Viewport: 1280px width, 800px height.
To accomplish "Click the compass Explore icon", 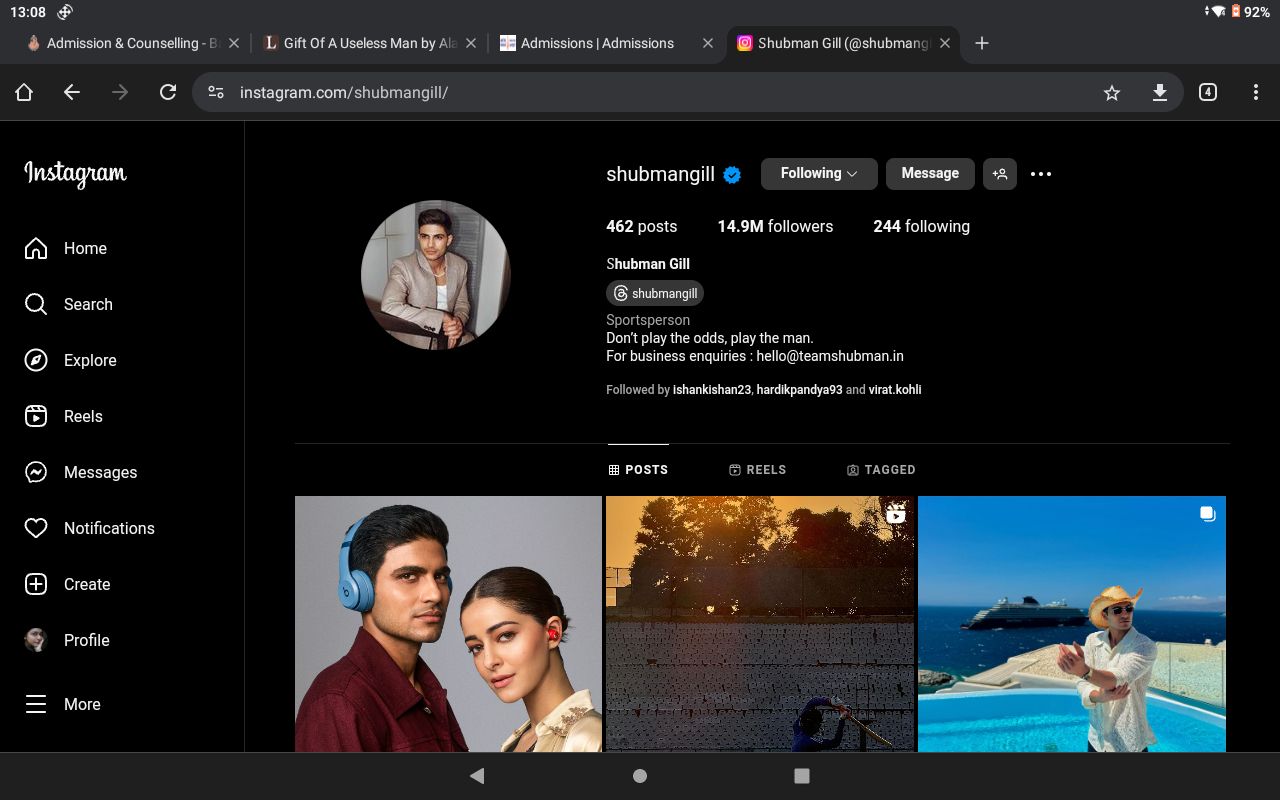I will click(x=36, y=360).
